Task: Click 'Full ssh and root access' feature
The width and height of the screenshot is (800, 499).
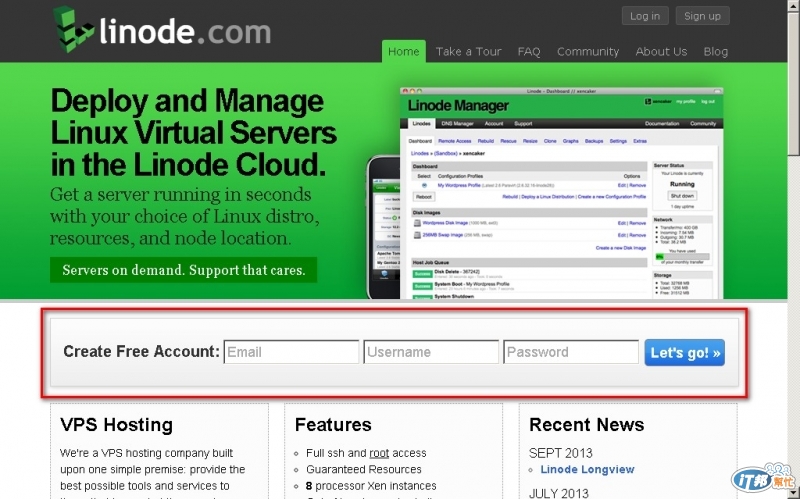Action: pos(366,453)
